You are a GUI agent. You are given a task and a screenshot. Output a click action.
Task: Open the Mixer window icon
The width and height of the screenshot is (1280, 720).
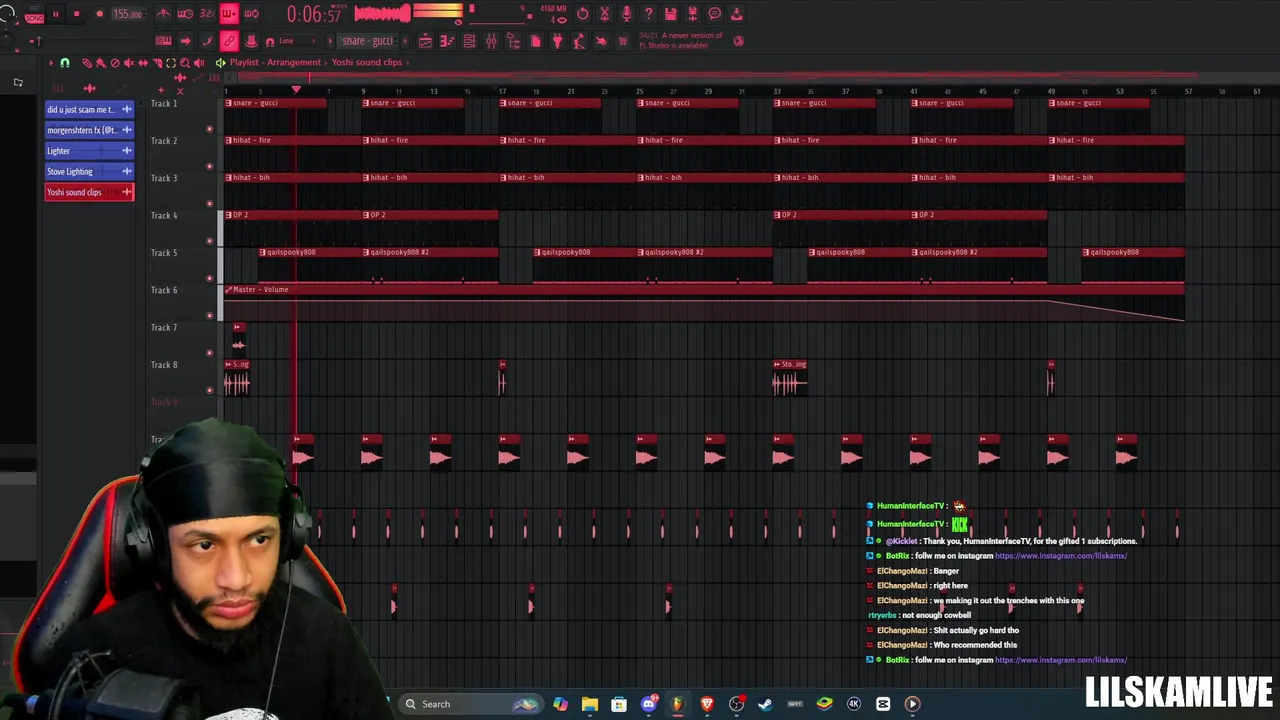491,41
